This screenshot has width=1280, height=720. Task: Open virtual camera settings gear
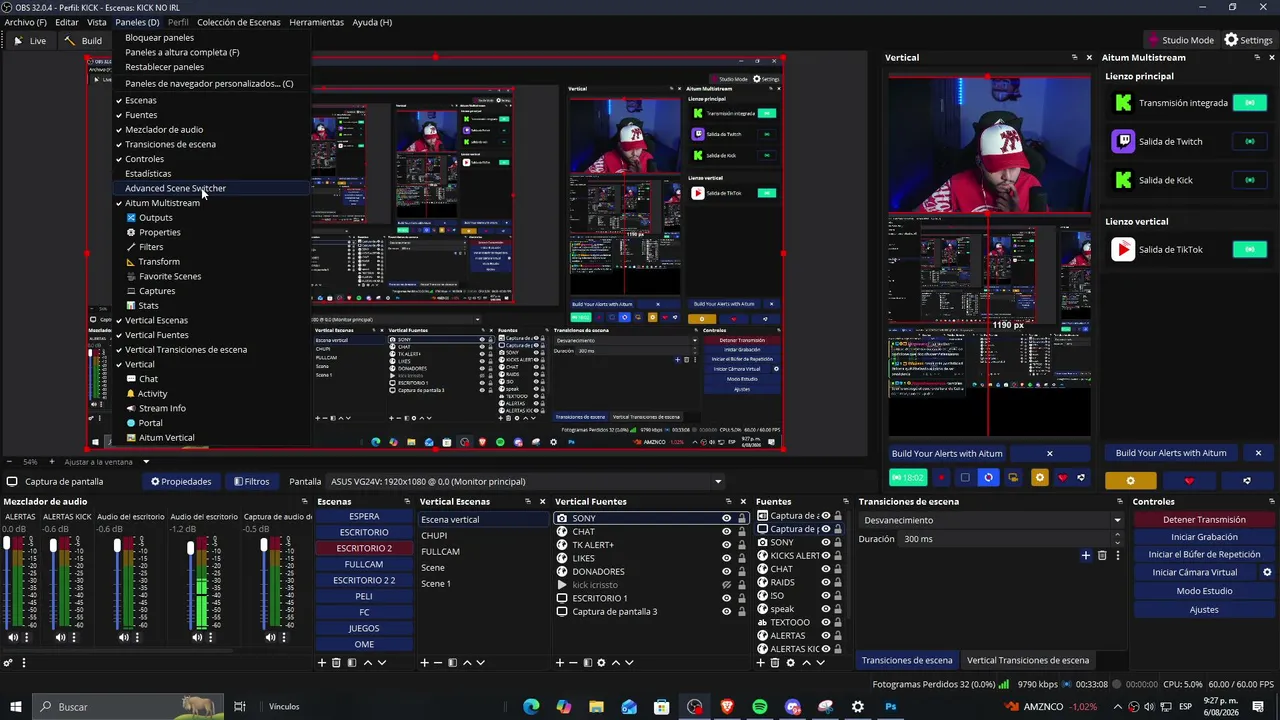point(1267,572)
